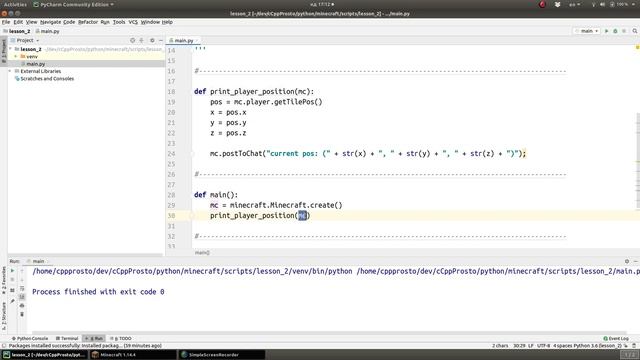Viewport: 640px width, 360px height.
Task: Open the Edit menu
Action: (x=18, y=22)
